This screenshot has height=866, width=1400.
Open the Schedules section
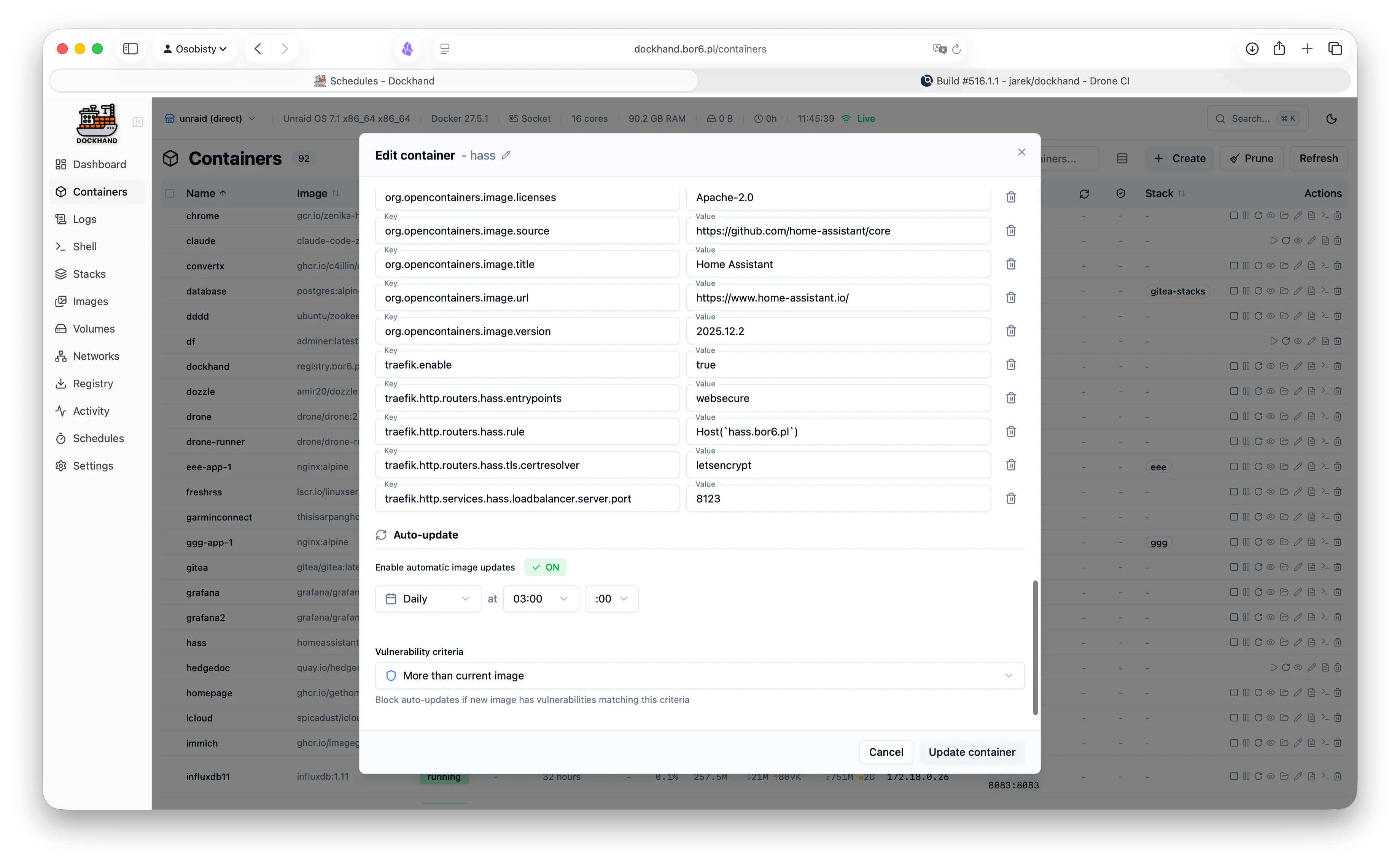click(97, 438)
